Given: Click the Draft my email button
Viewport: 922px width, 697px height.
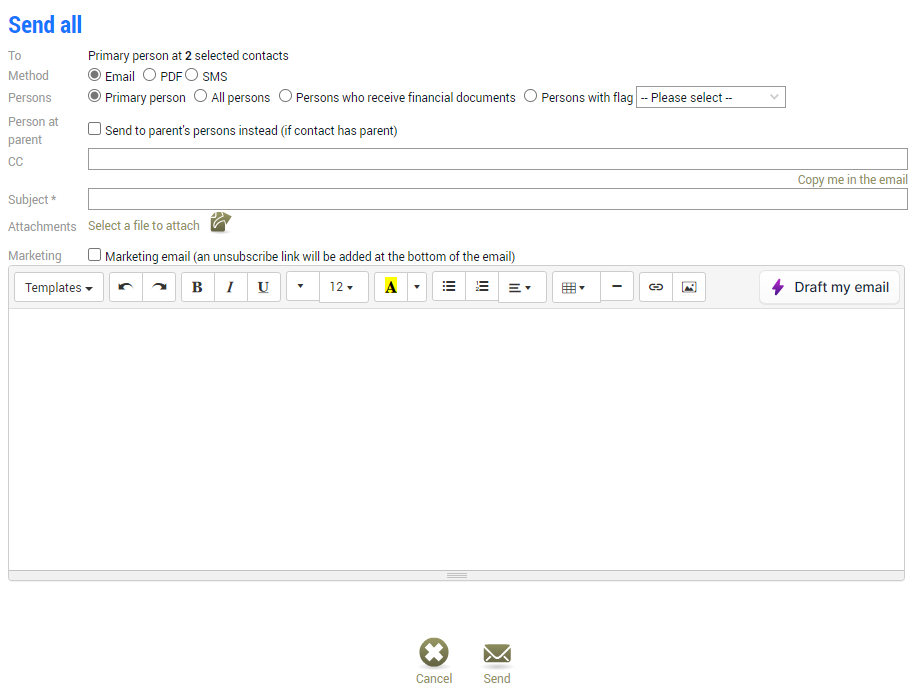Looking at the screenshot, I should pyautogui.click(x=830, y=287).
